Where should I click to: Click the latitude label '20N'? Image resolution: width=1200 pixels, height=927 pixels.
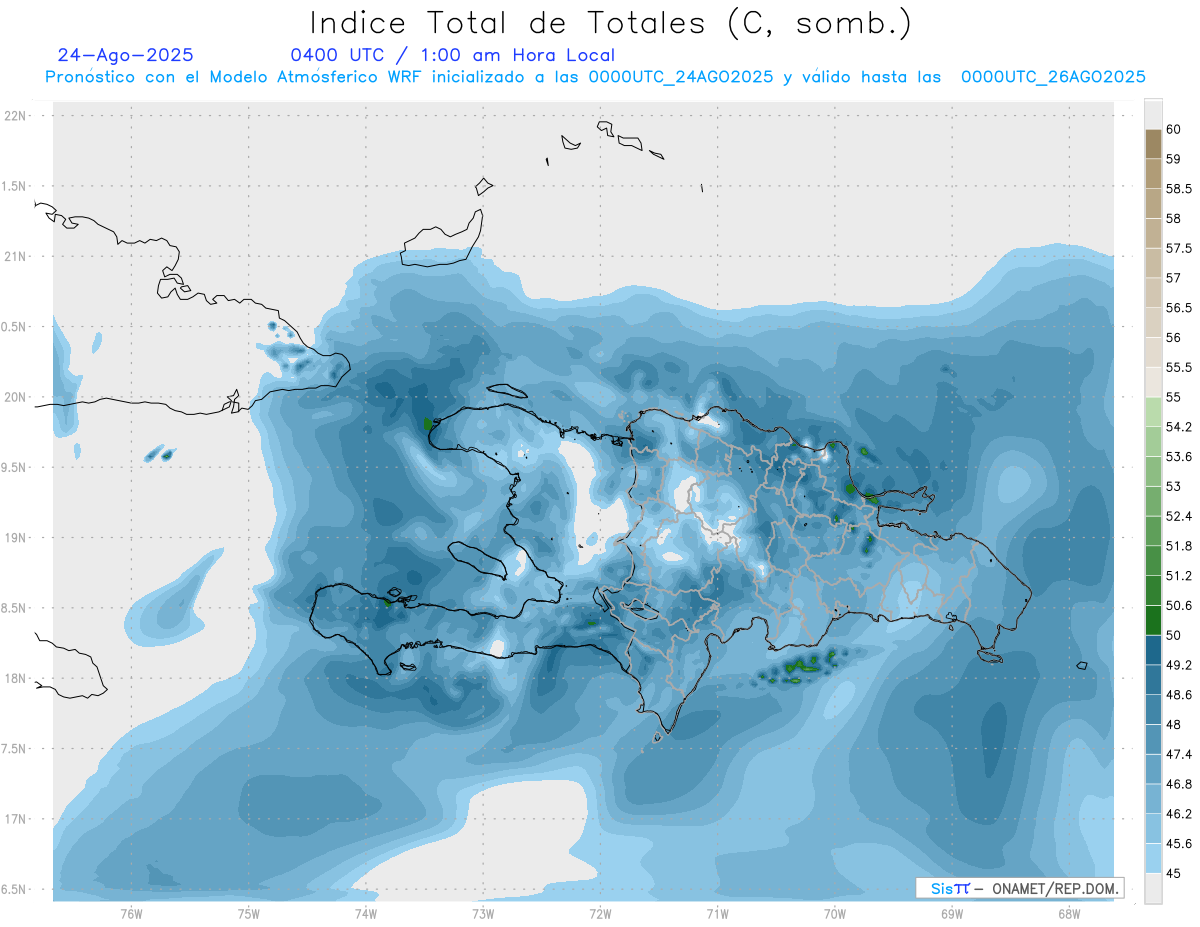[x=16, y=397]
